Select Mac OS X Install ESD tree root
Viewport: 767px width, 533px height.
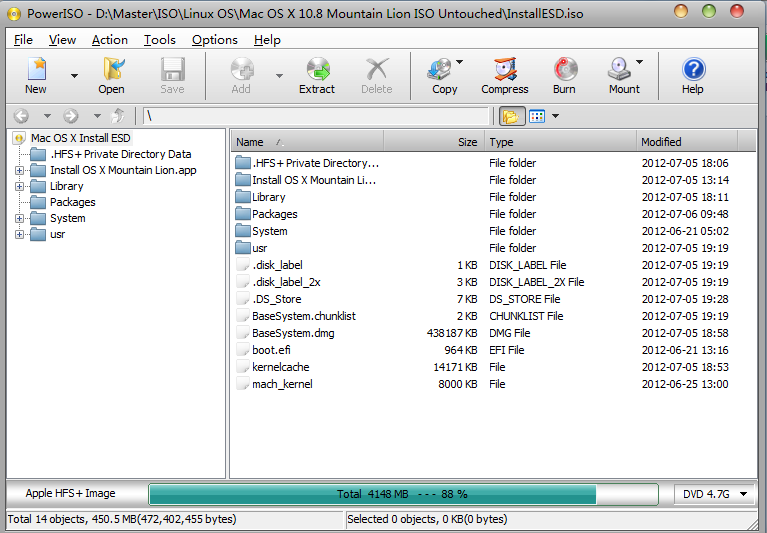[x=80, y=138]
